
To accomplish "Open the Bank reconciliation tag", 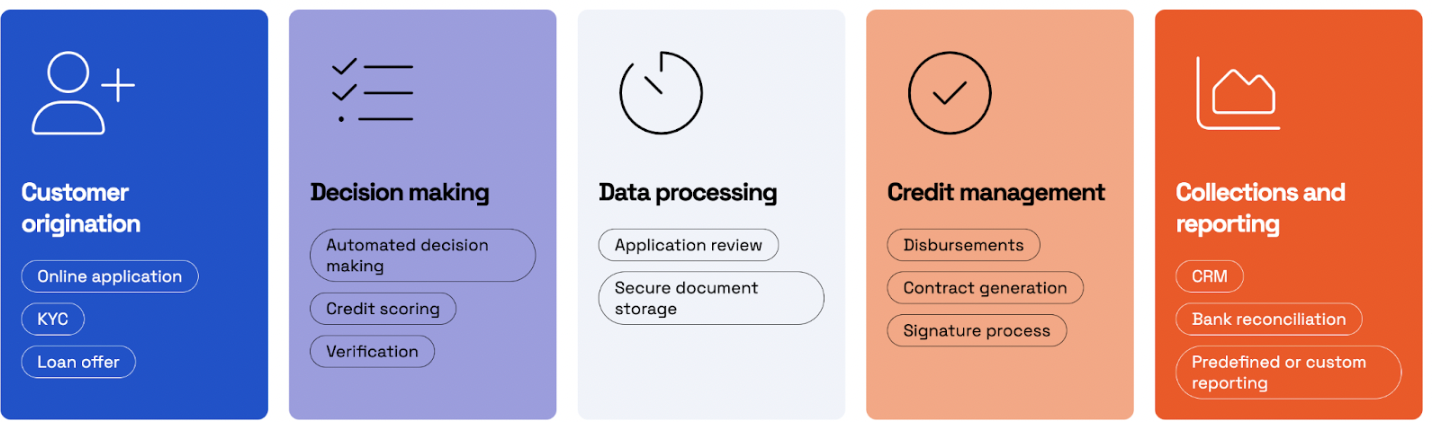I will point(1268,320).
